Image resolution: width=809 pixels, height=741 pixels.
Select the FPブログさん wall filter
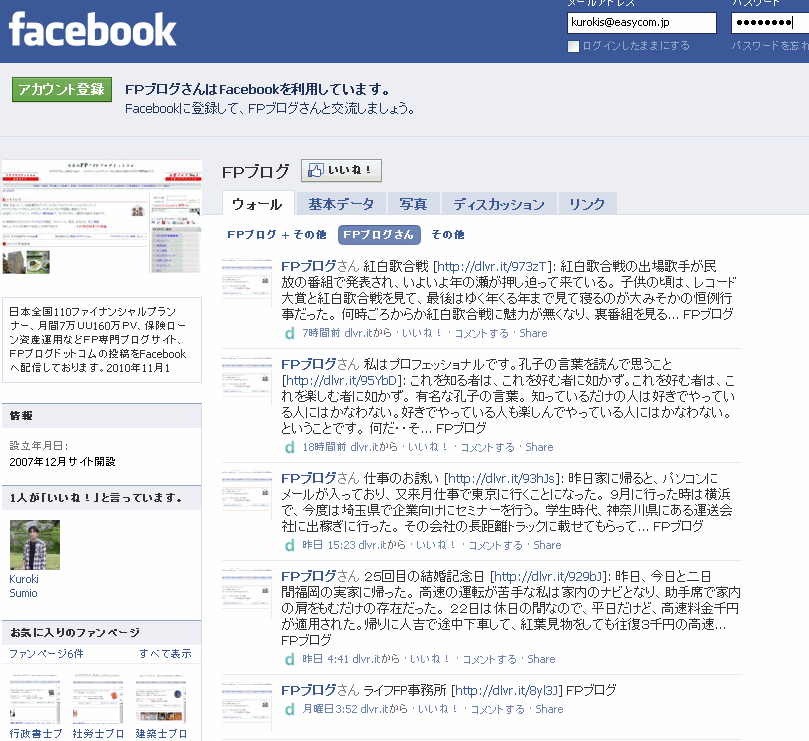pyautogui.click(x=379, y=235)
